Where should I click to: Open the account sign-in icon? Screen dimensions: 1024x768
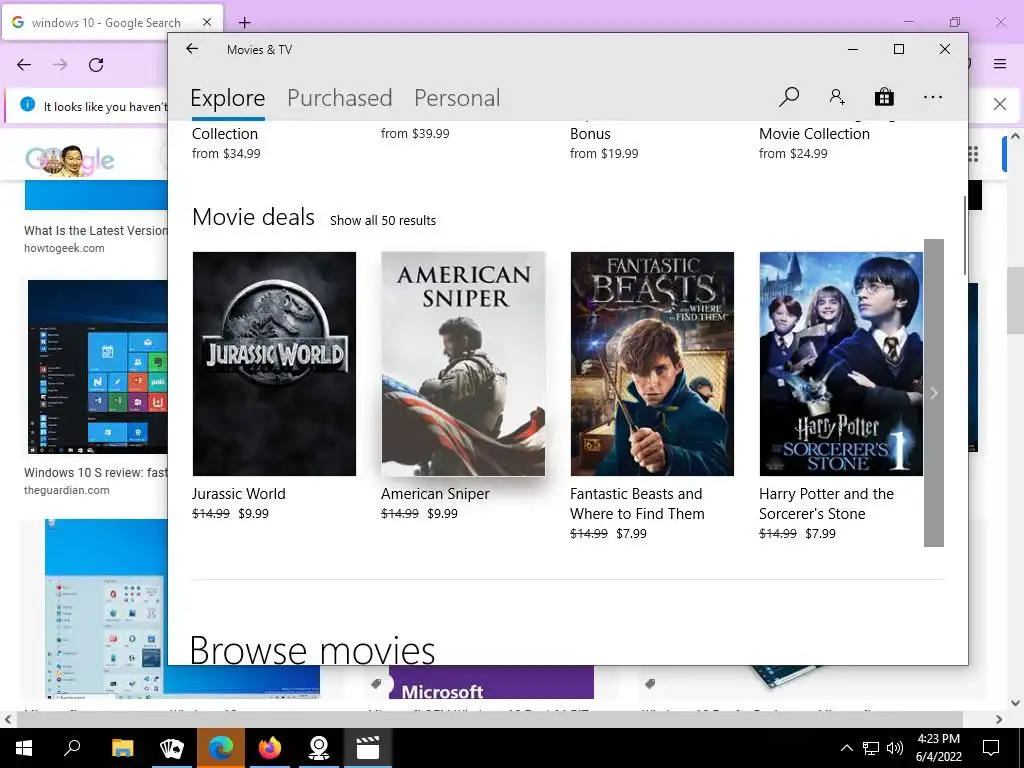(837, 97)
